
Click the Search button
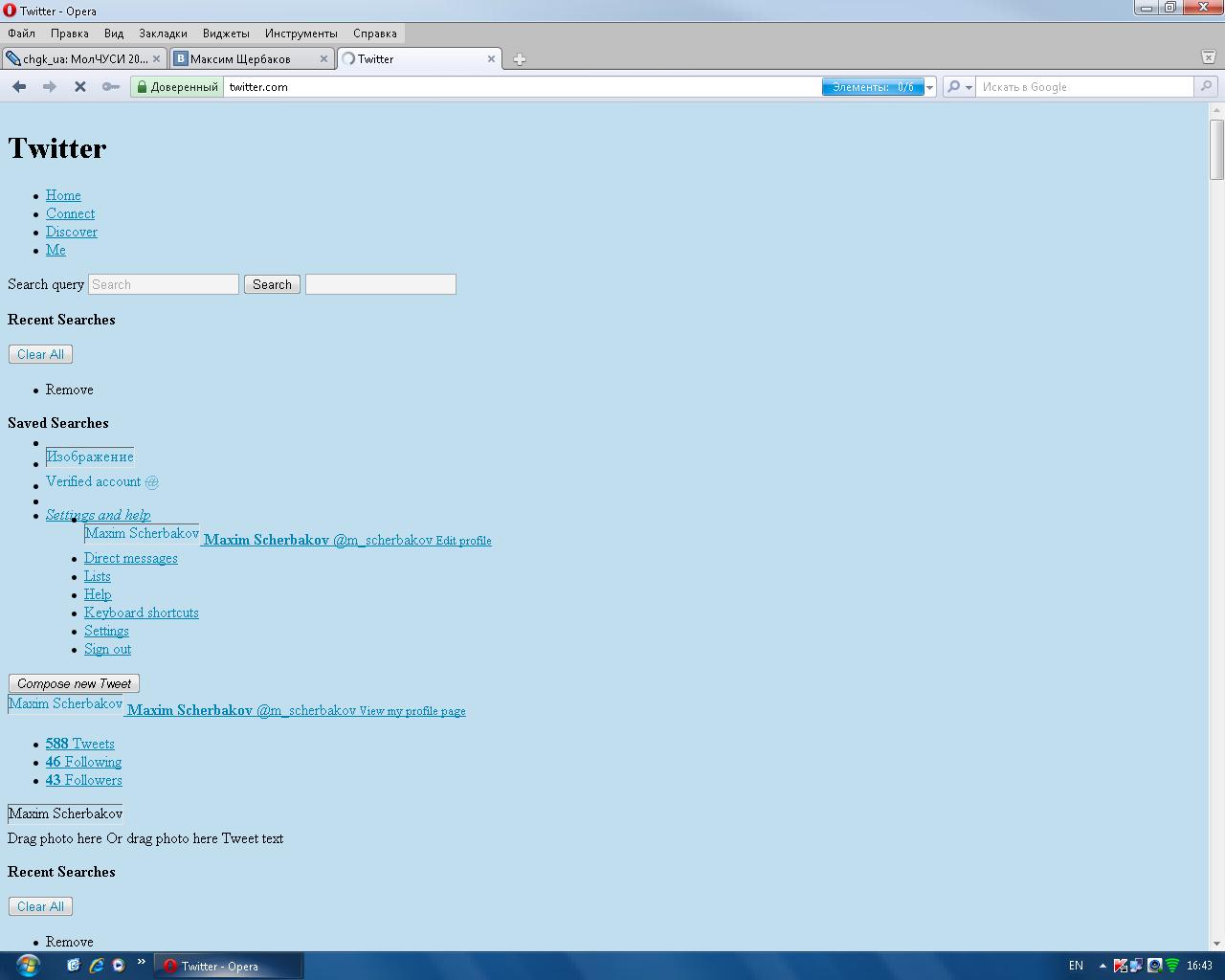click(272, 284)
